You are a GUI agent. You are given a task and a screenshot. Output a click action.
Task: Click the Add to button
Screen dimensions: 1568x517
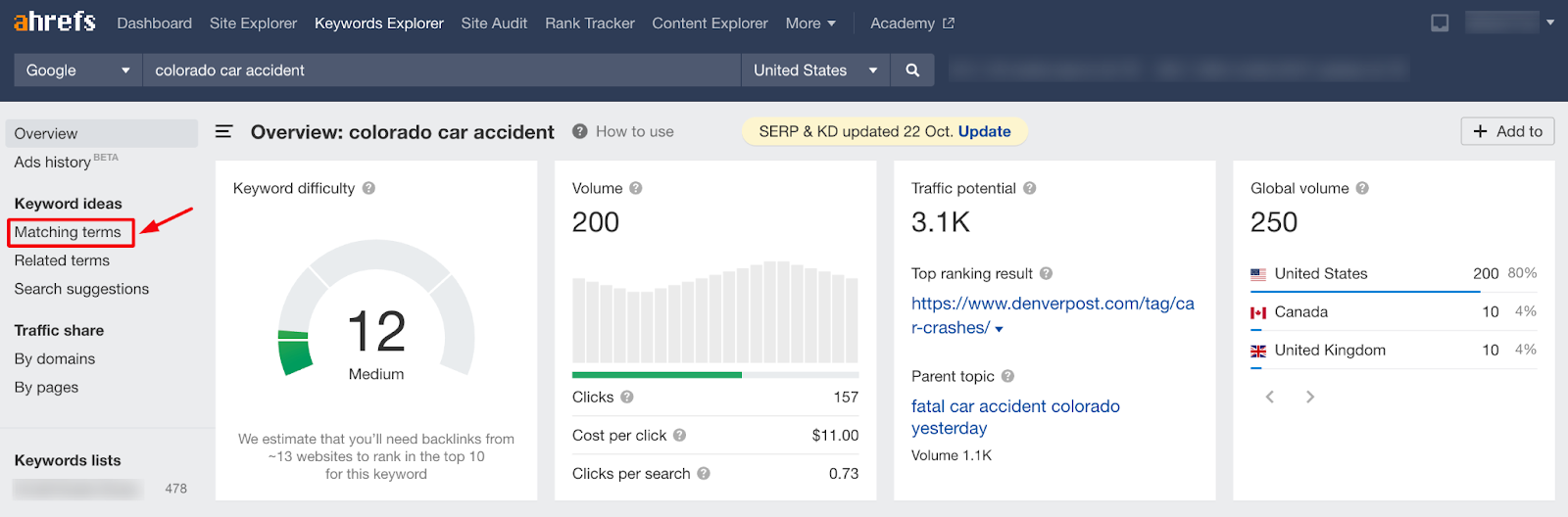tap(1507, 131)
